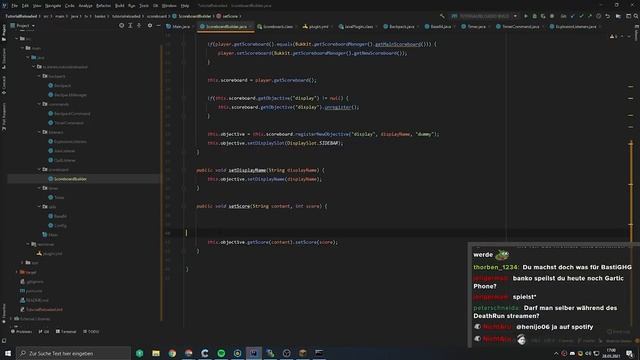The height and width of the screenshot is (360, 640).
Task: Select README.md in project tree
Action: pyautogui.click(x=34, y=300)
